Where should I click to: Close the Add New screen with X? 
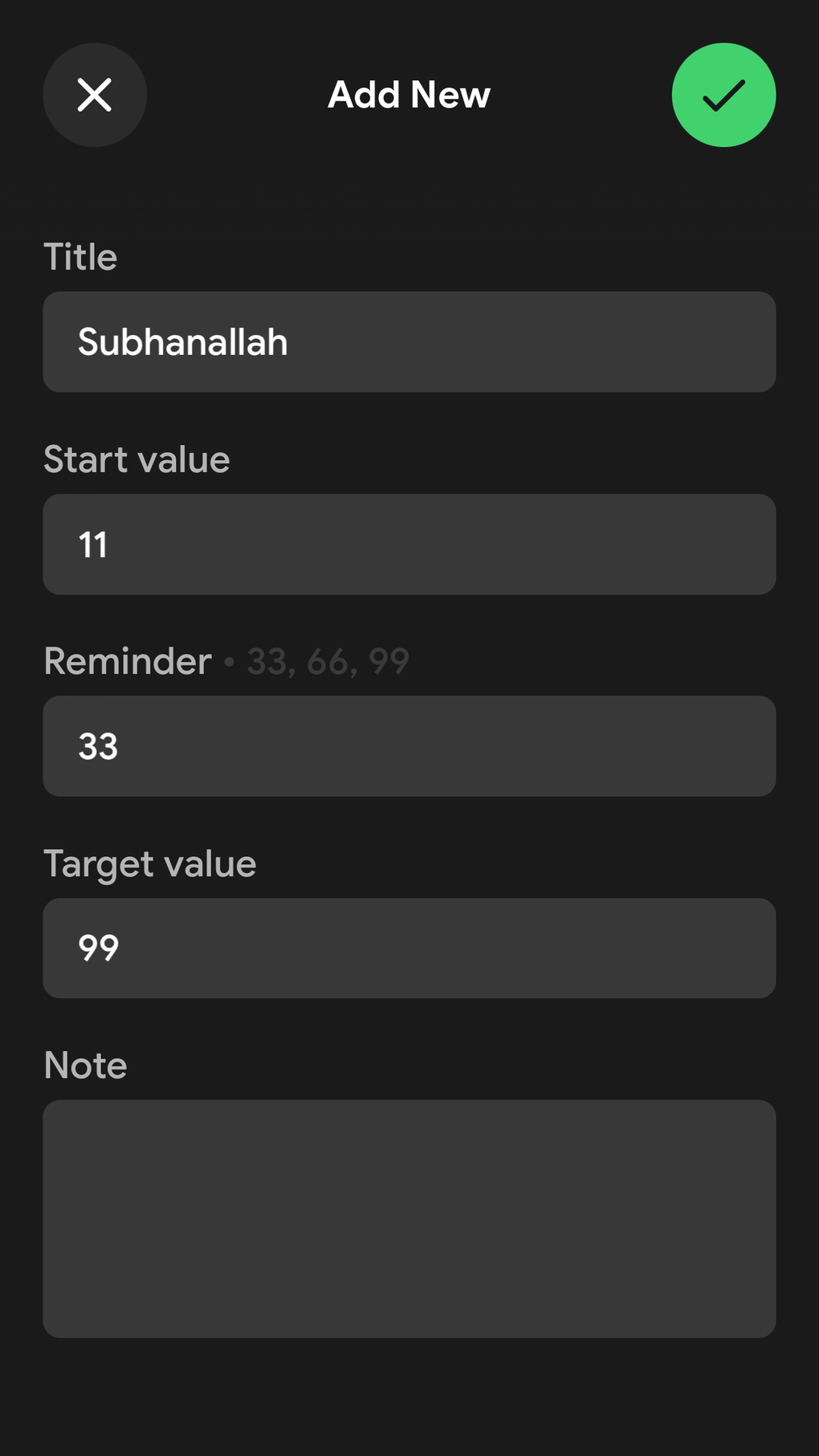[95, 95]
